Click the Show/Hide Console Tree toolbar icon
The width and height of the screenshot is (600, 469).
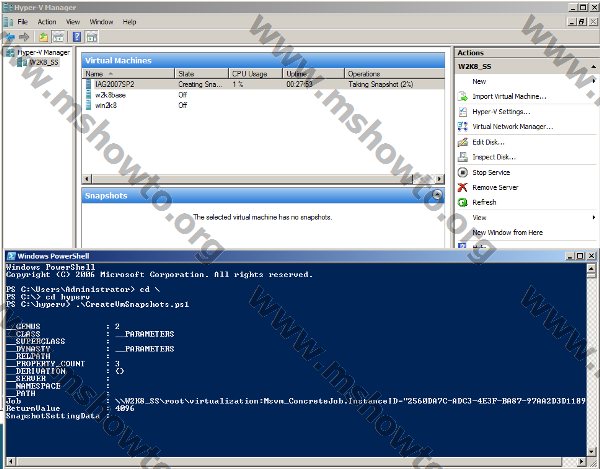[58, 37]
